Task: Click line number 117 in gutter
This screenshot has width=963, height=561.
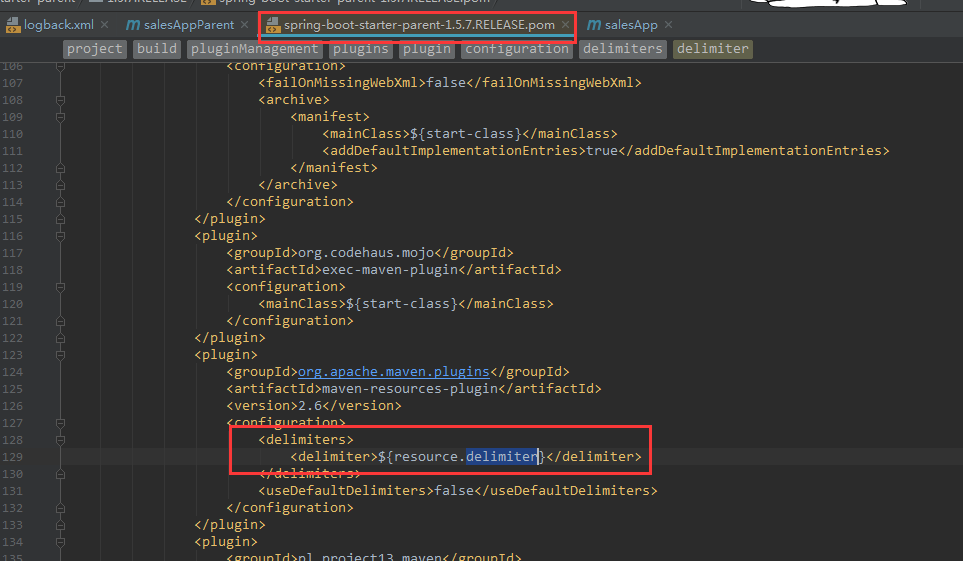Action: 12,253
